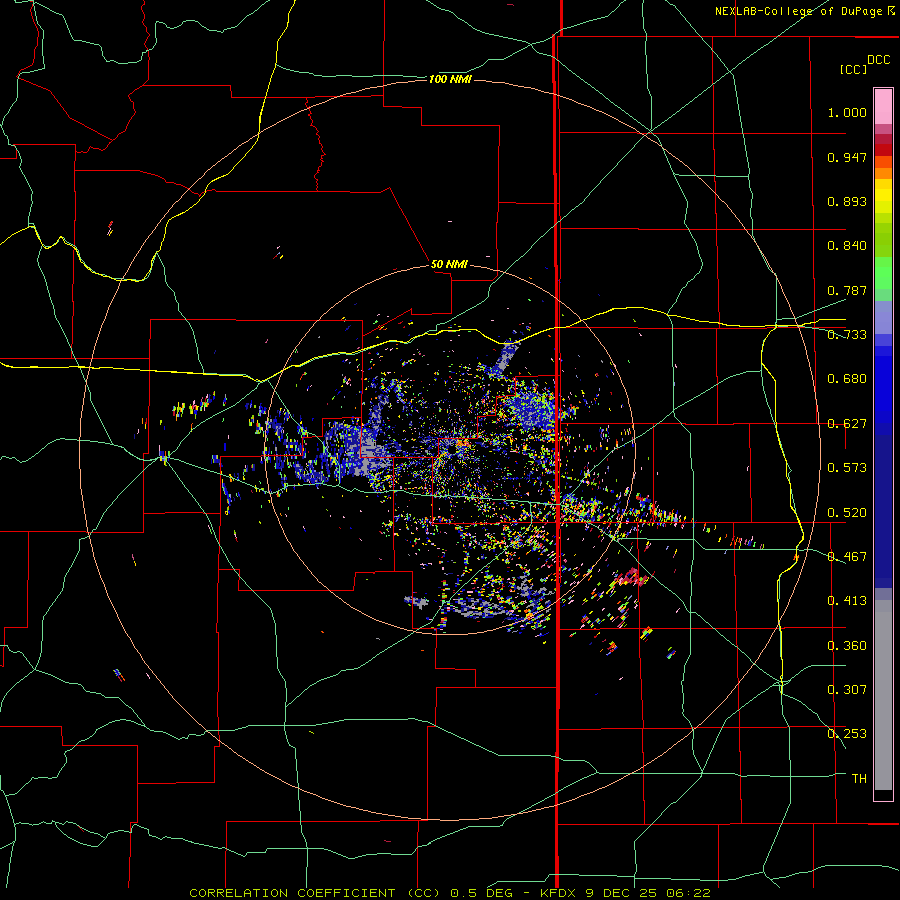Select the 0.787 legend value
Viewport: 900px width, 900px height.
pyautogui.click(x=847, y=290)
